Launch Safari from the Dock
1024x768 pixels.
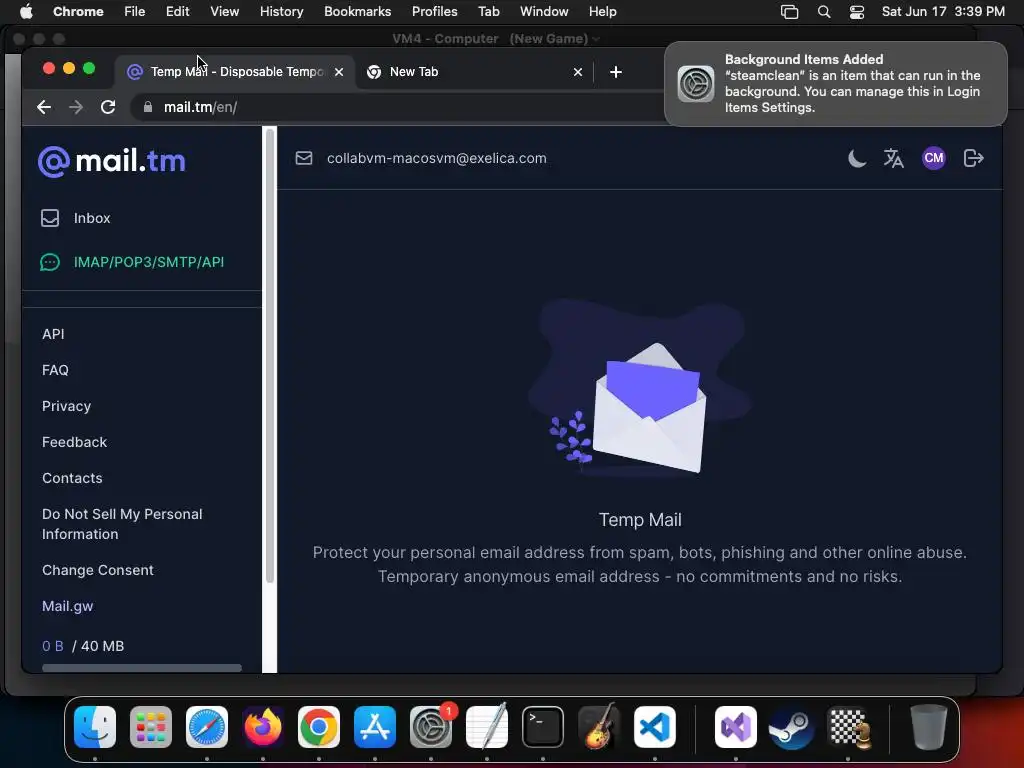[207, 727]
